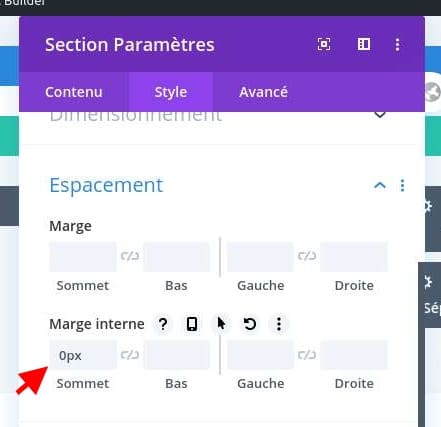Enable hover state for Marge interne
Viewport: 441px width, 427px height.
(x=221, y=324)
